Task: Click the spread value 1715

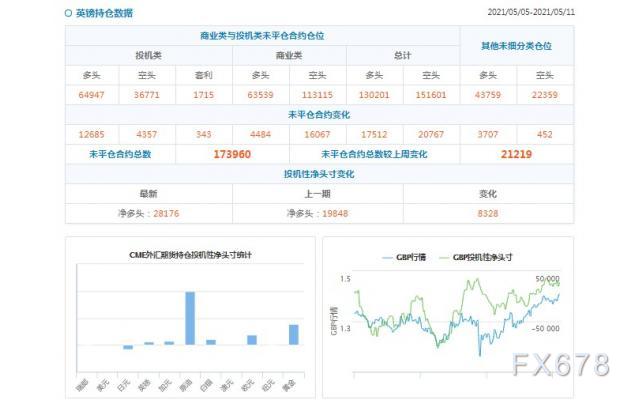Action: click(203, 95)
